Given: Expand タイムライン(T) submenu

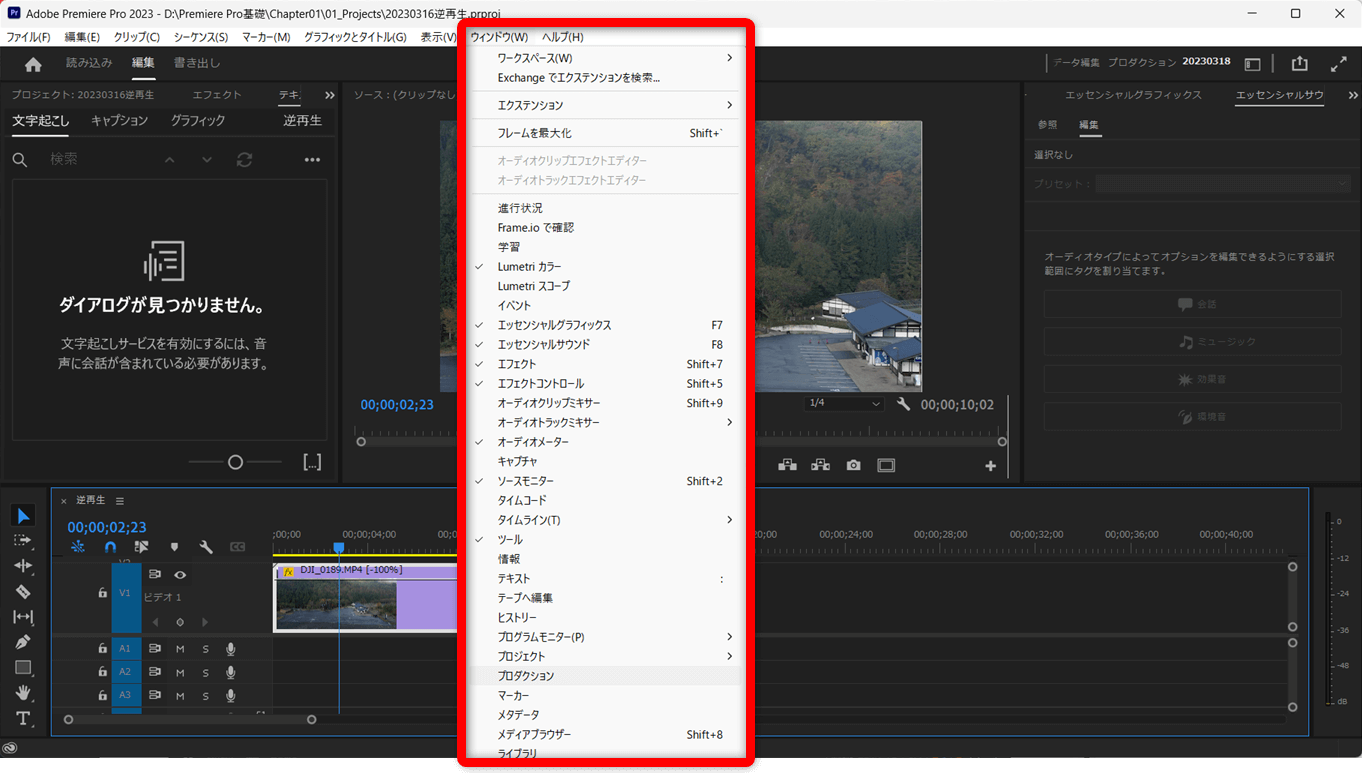Looking at the screenshot, I should tap(604, 520).
